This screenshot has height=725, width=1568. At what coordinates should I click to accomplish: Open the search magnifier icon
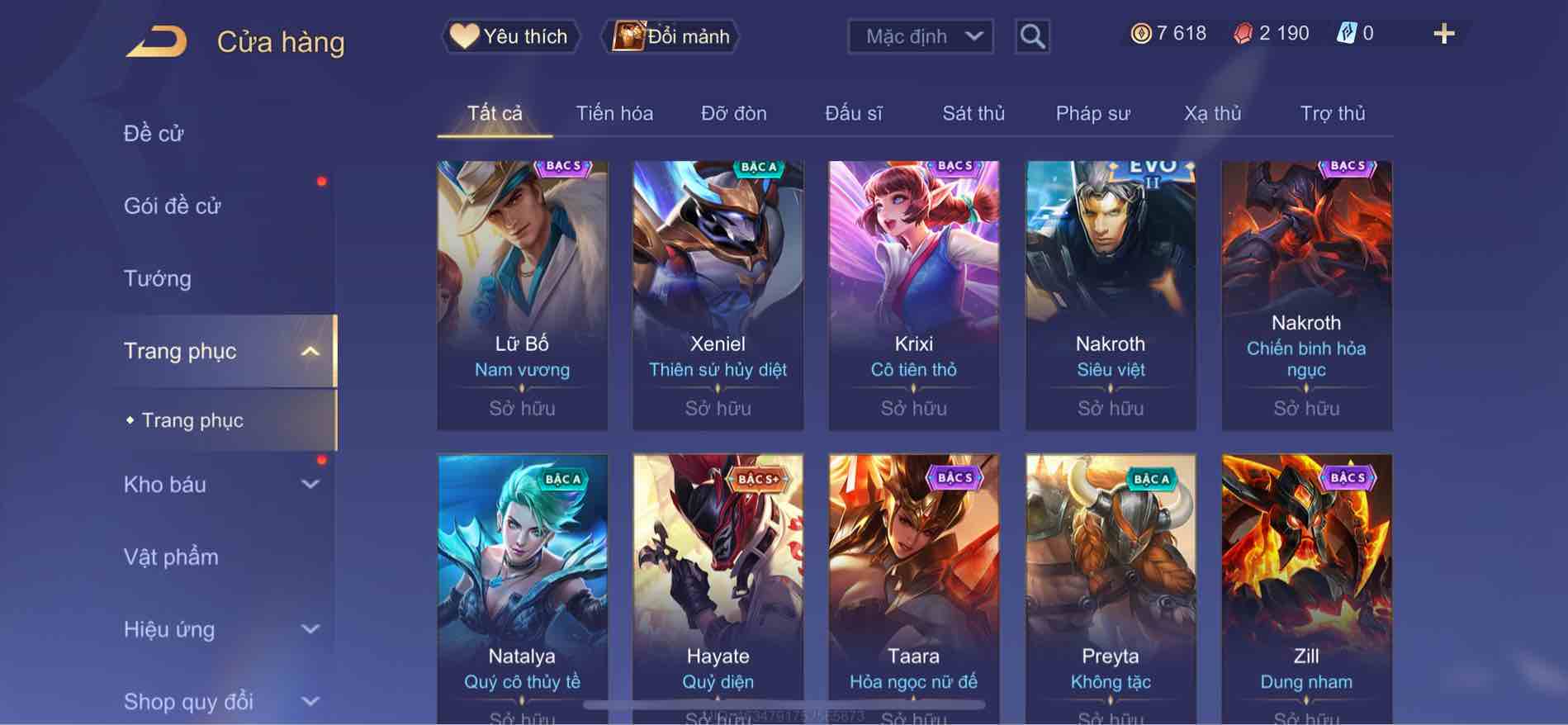tap(1032, 36)
